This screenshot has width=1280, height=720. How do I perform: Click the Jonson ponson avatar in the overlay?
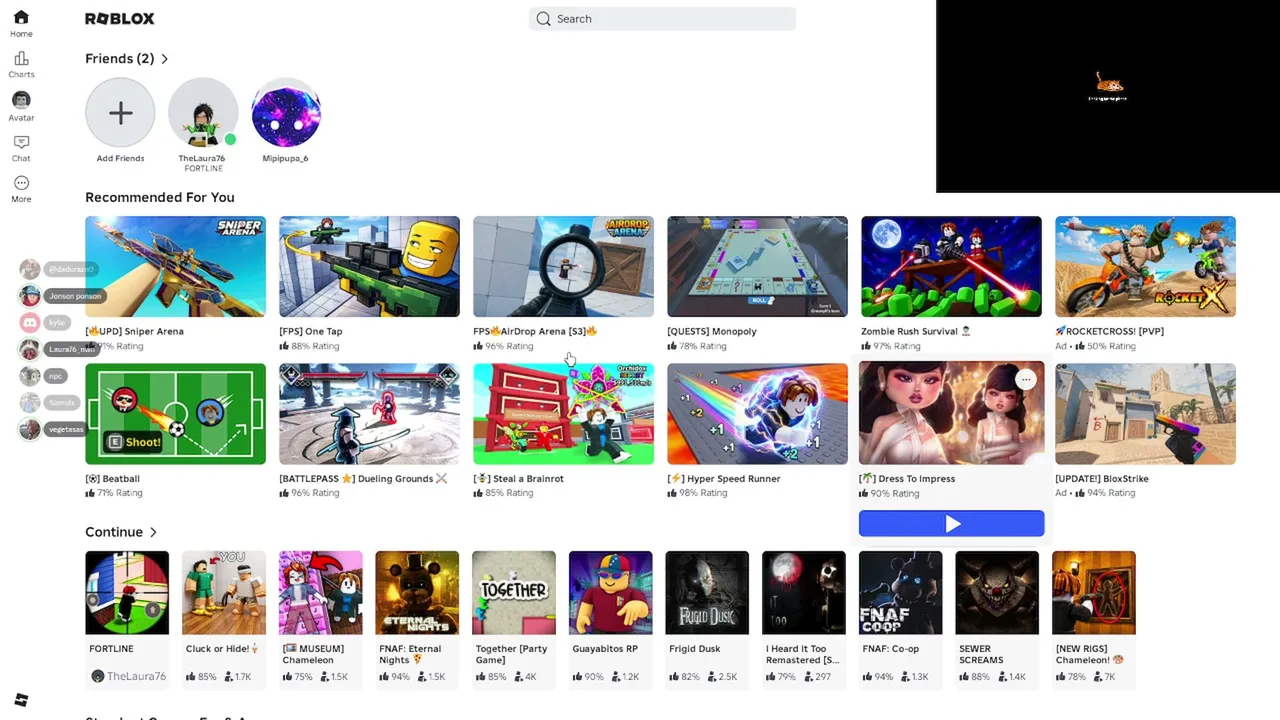[30, 296]
